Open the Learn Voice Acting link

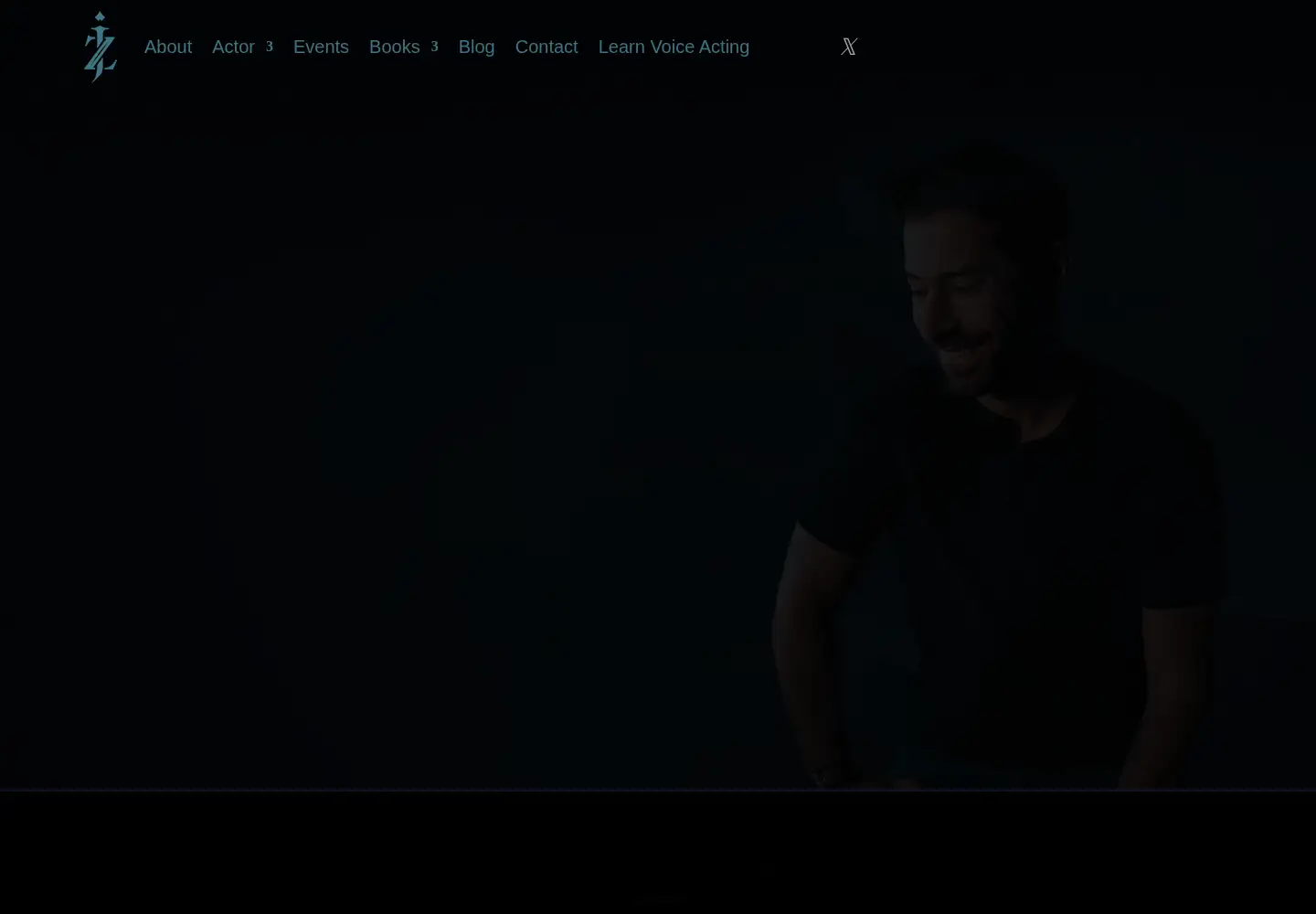(x=674, y=47)
